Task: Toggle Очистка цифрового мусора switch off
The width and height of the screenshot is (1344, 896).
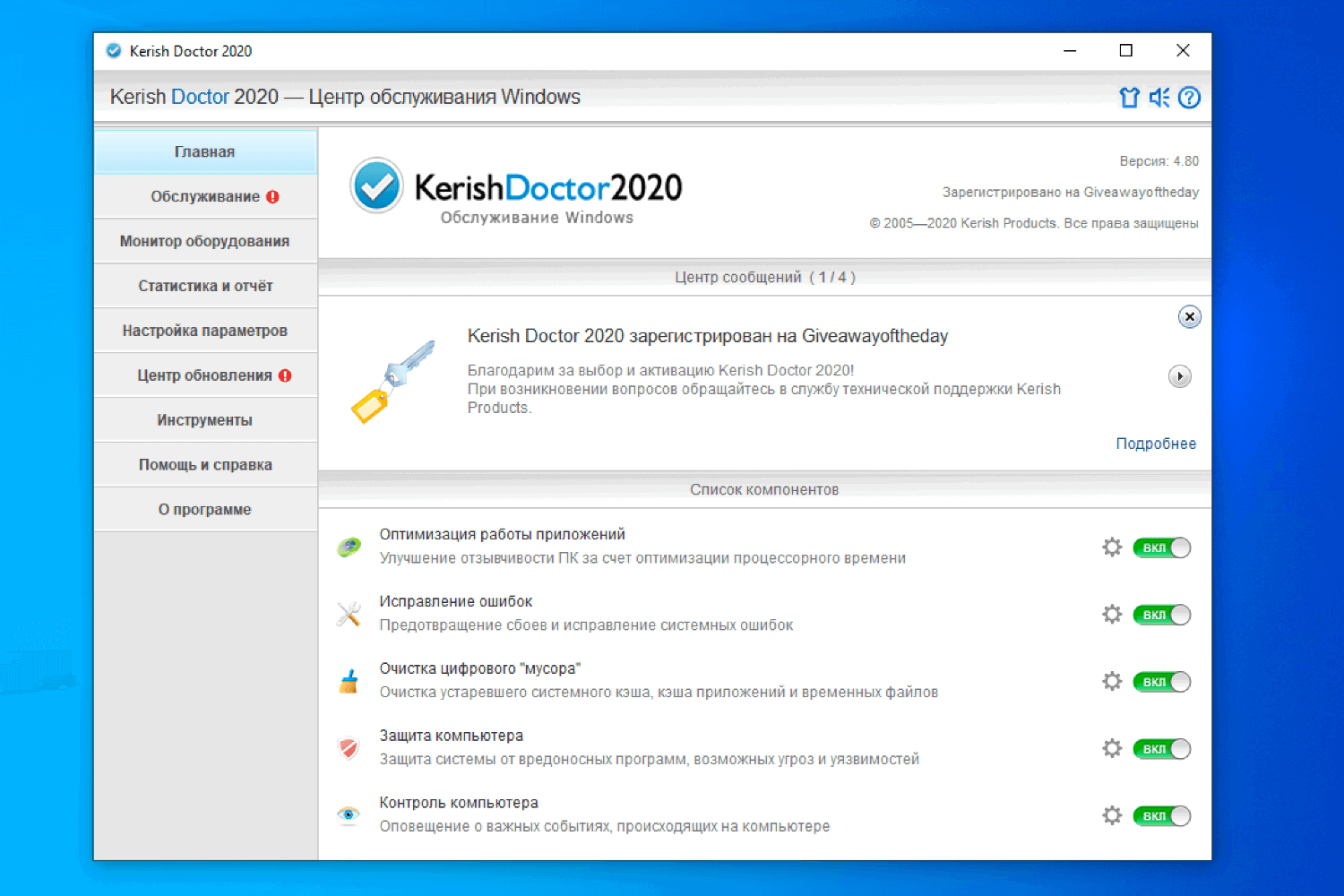Action: click(1162, 682)
